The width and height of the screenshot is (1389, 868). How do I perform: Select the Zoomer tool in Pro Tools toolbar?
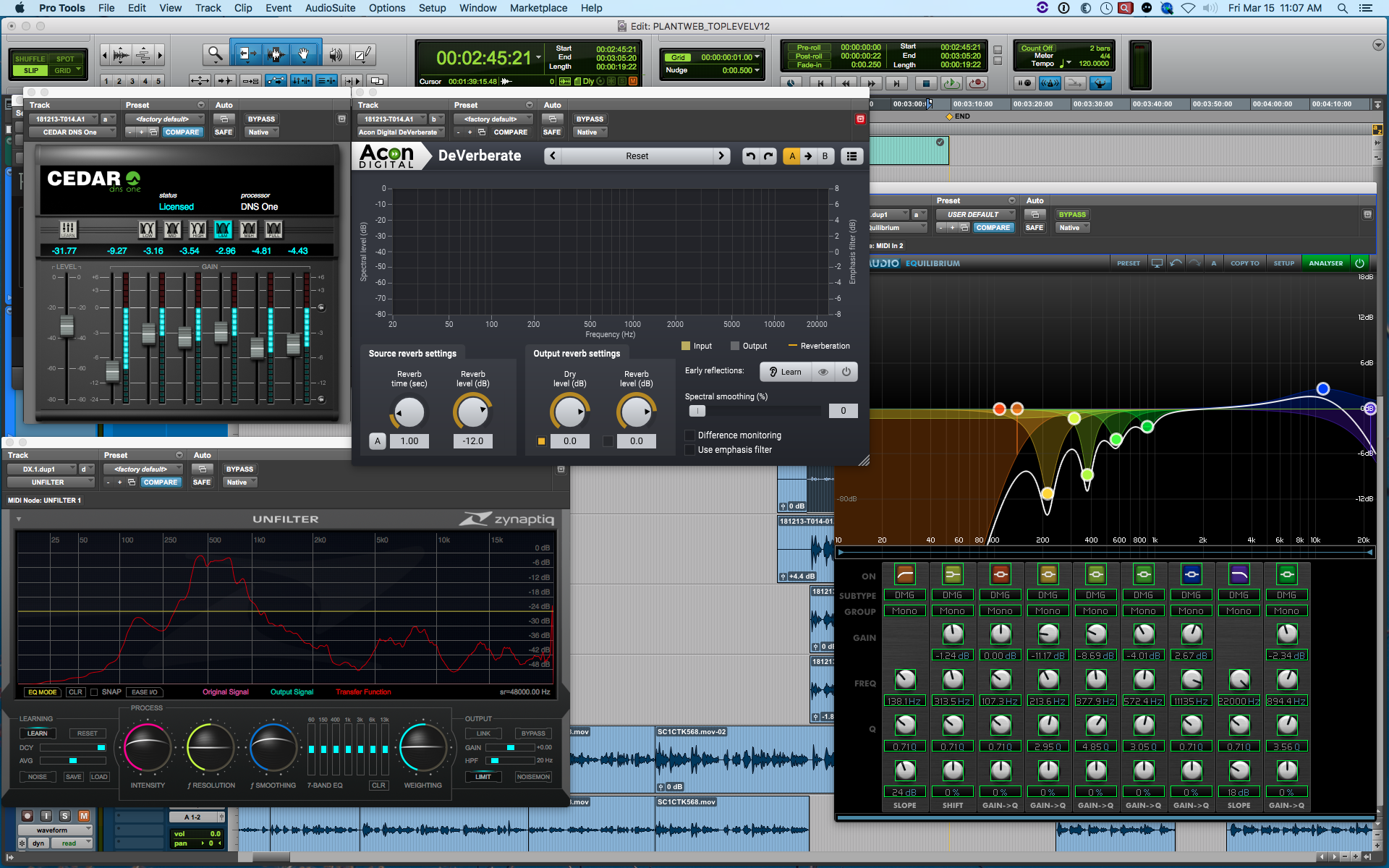tap(215, 54)
